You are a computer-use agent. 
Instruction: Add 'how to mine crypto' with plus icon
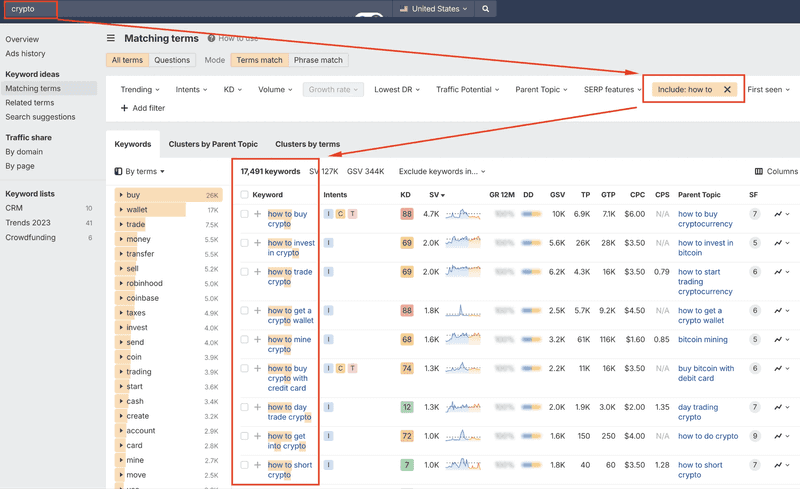click(258, 339)
